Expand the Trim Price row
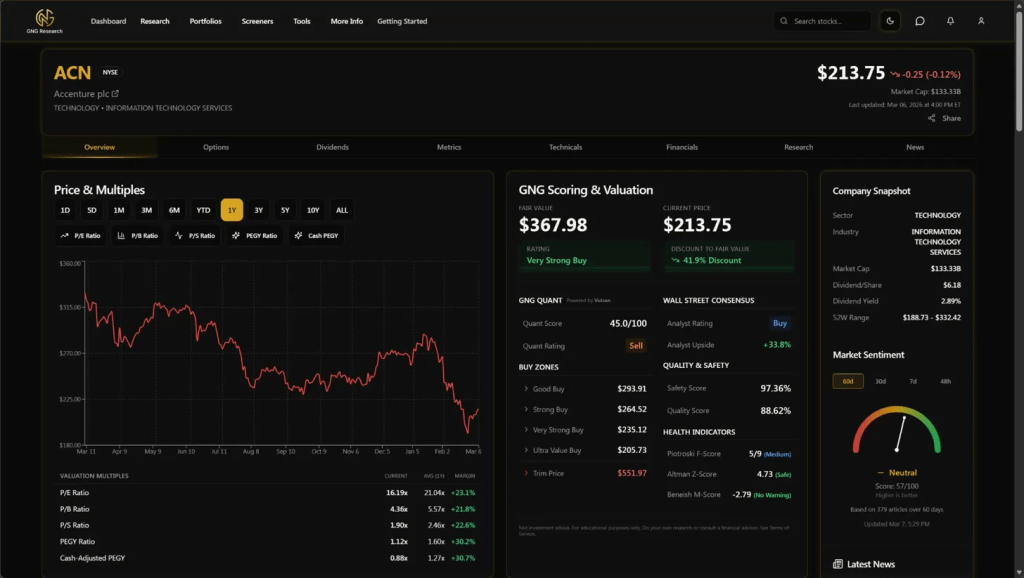Viewport: 1024px width, 578px height. point(526,473)
